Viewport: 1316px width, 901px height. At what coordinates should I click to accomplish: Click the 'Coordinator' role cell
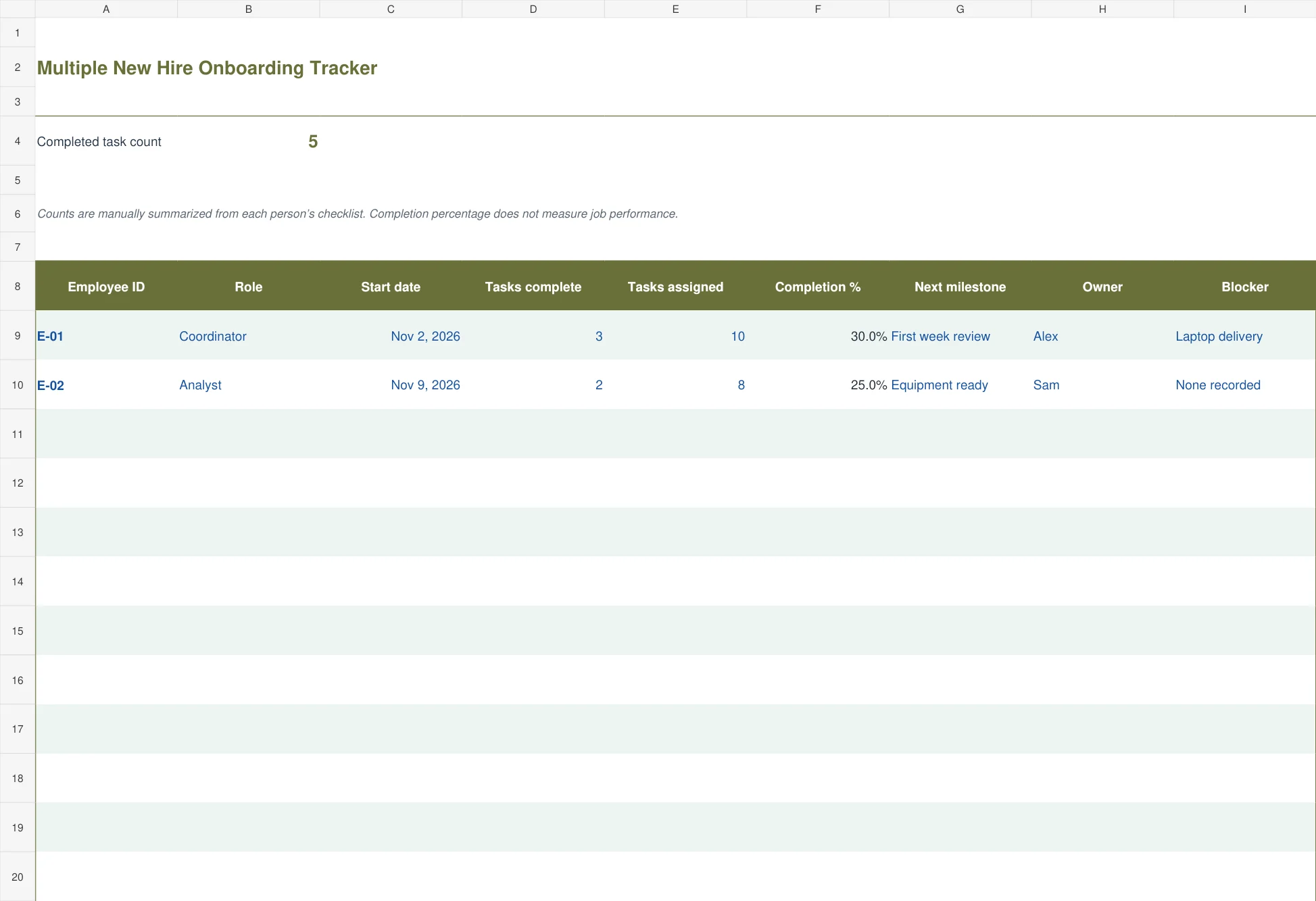coord(249,336)
